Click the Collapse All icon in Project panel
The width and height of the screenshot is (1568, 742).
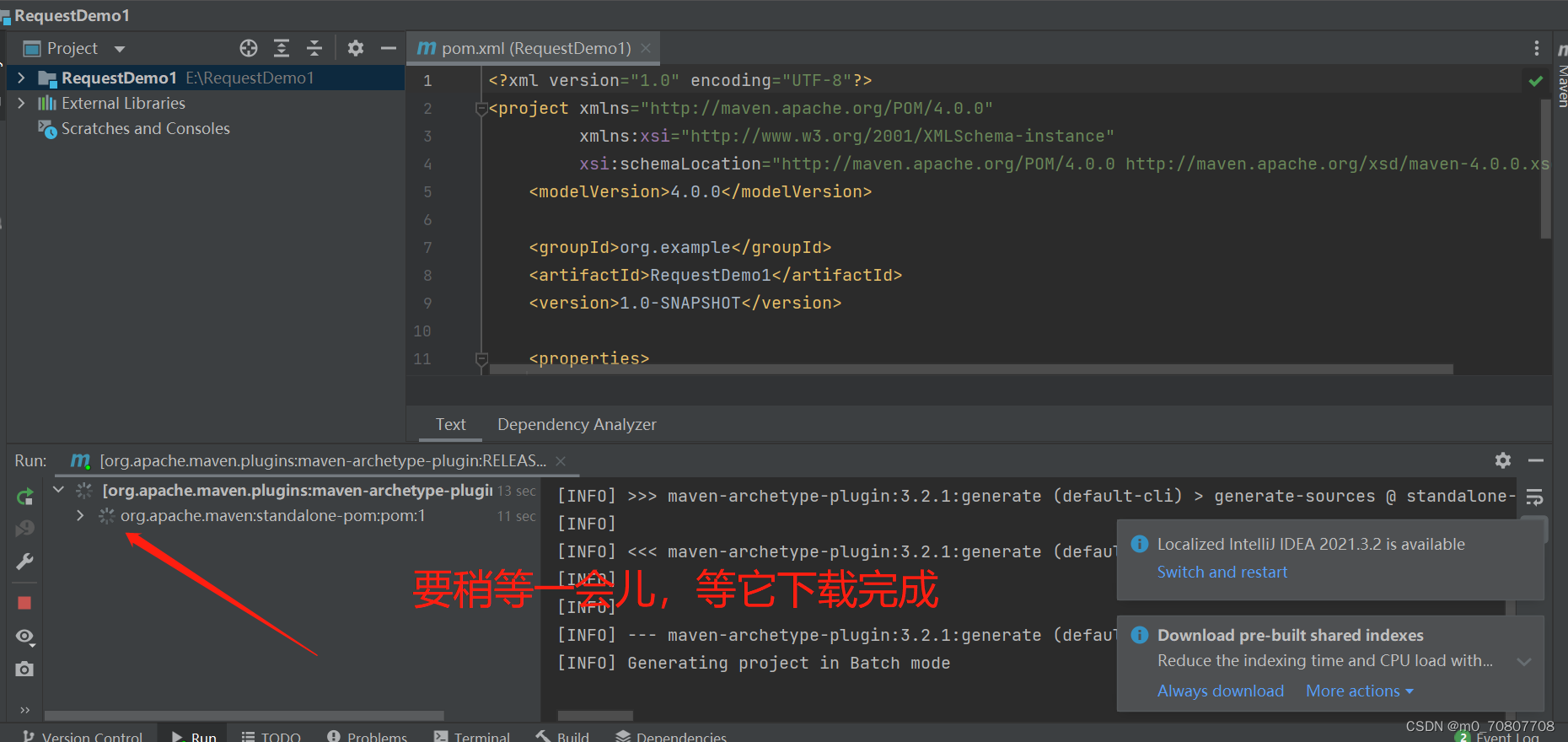(314, 48)
